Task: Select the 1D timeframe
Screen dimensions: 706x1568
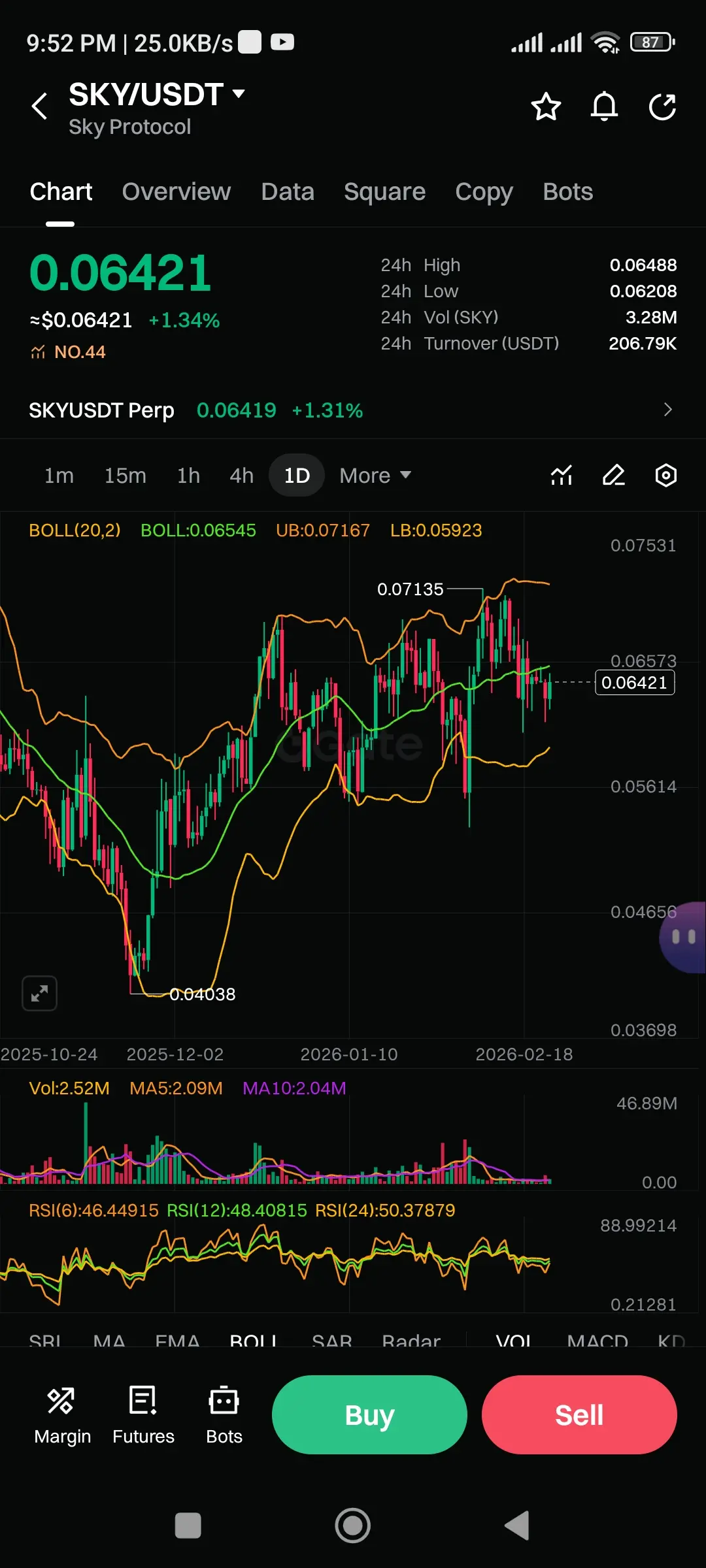Action: point(297,476)
